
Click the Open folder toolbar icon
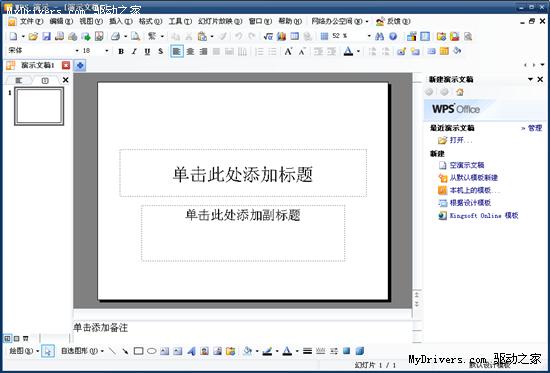[33, 36]
